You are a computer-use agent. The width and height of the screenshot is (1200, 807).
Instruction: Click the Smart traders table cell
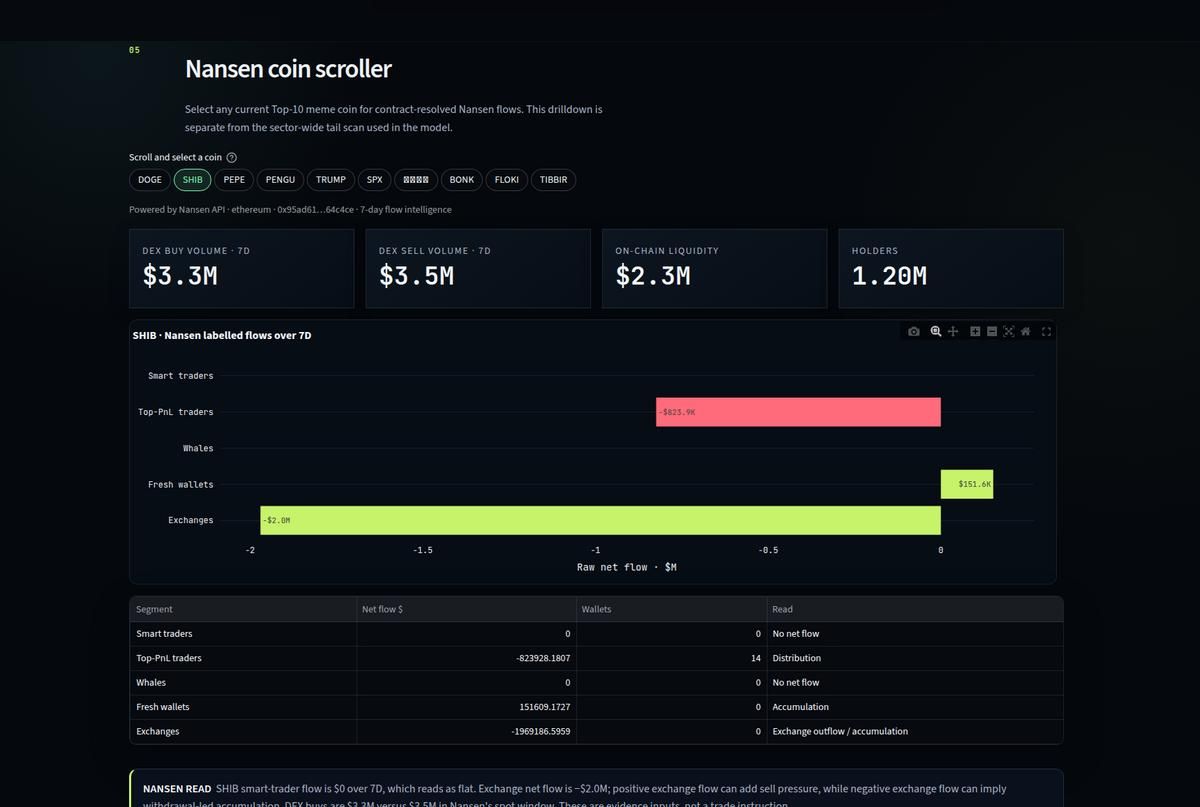[x=243, y=634]
